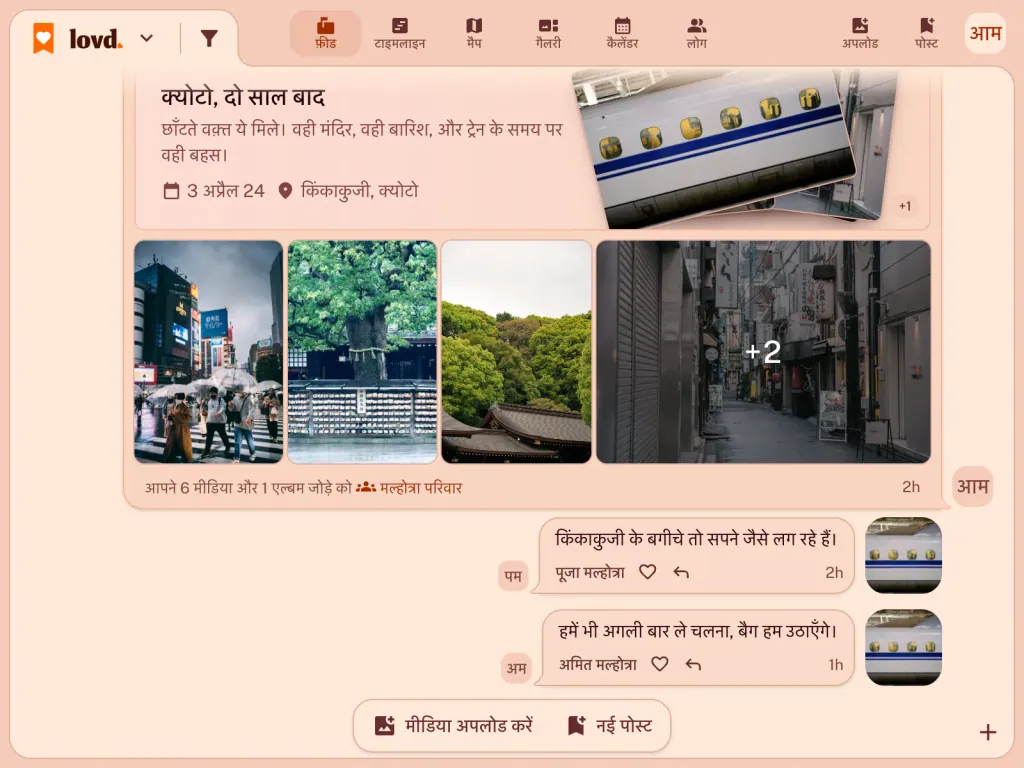Click the 2h timestamp on the post footer

click(x=910, y=487)
